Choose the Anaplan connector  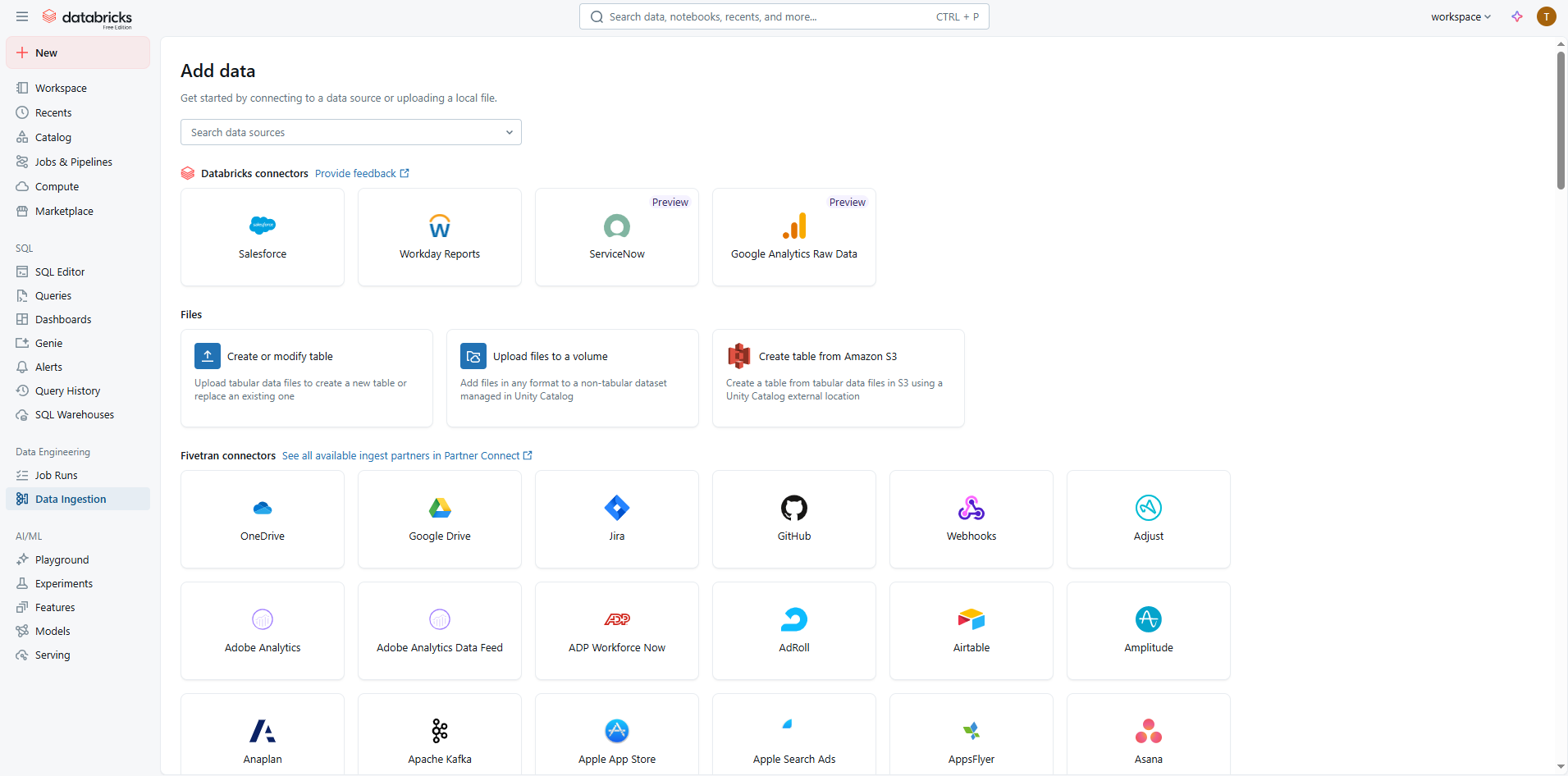pyautogui.click(x=263, y=735)
